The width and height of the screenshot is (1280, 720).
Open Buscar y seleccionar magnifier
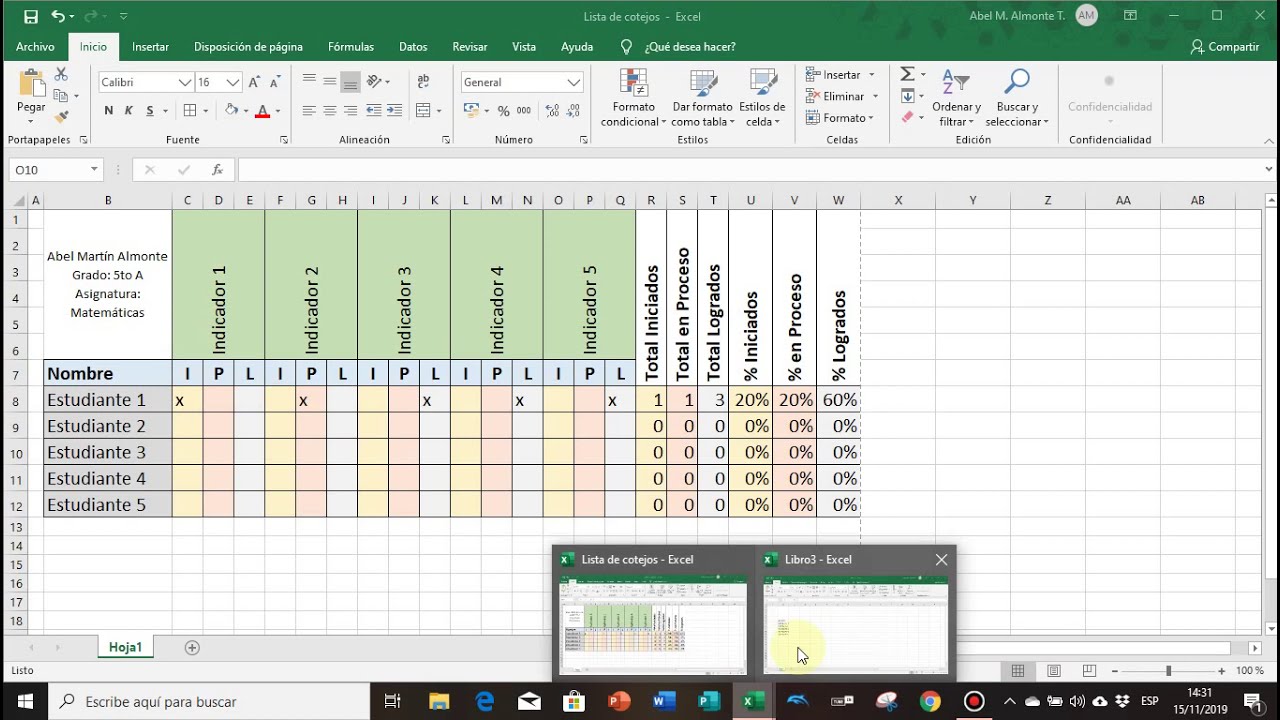tap(1017, 98)
